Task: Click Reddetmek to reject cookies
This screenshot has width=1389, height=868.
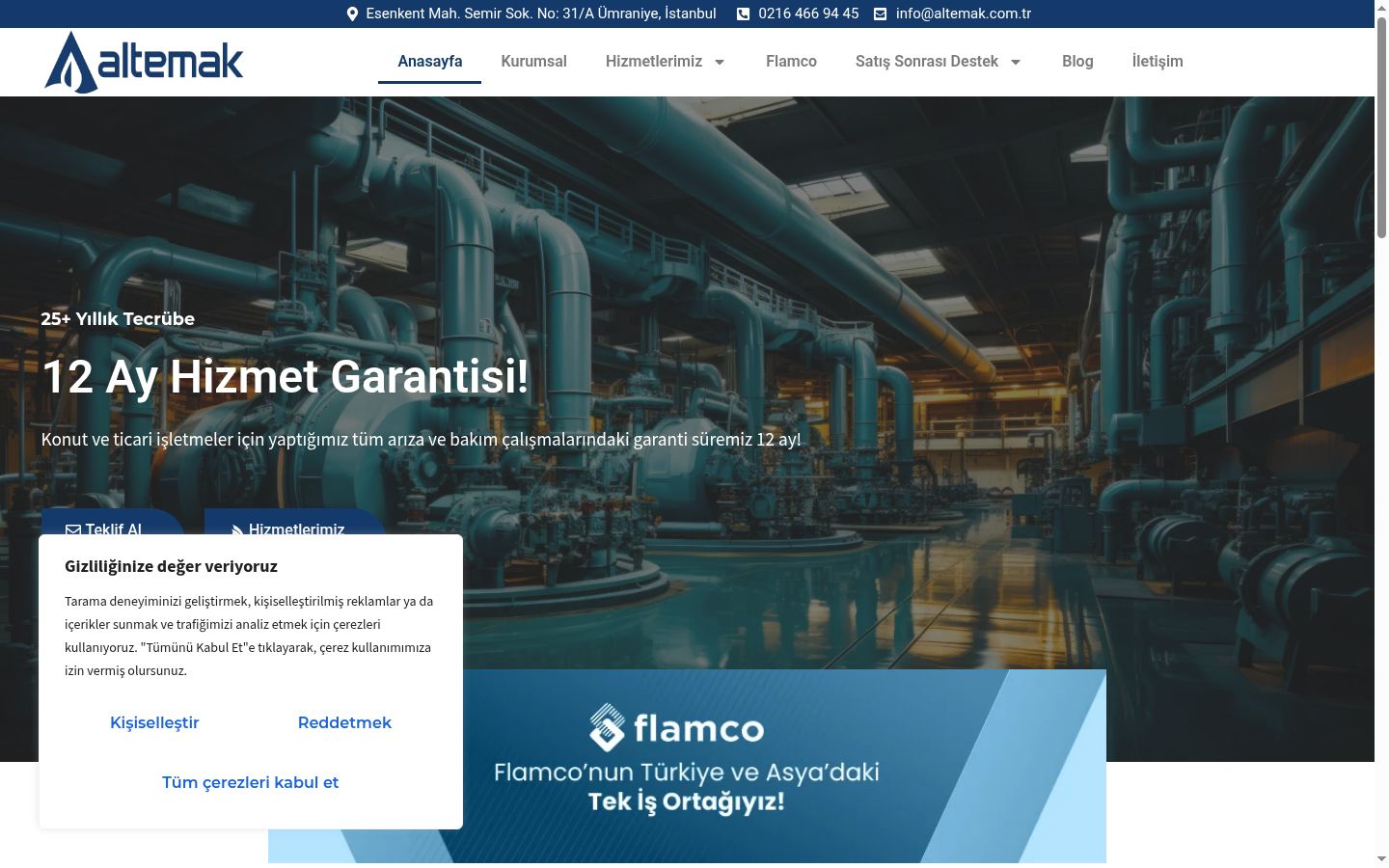Action: 344,722
